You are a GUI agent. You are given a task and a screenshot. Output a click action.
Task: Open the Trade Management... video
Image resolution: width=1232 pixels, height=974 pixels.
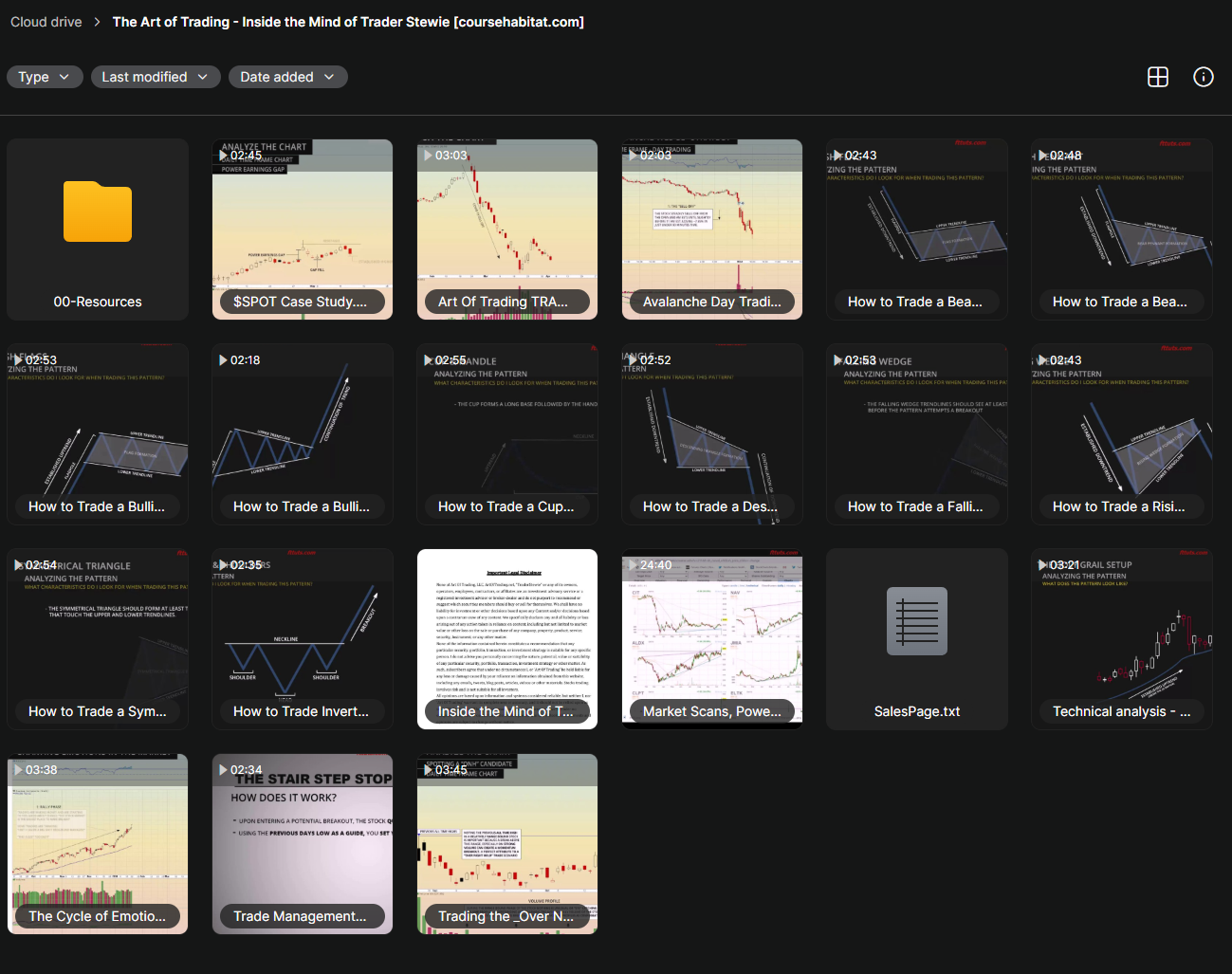point(303,844)
